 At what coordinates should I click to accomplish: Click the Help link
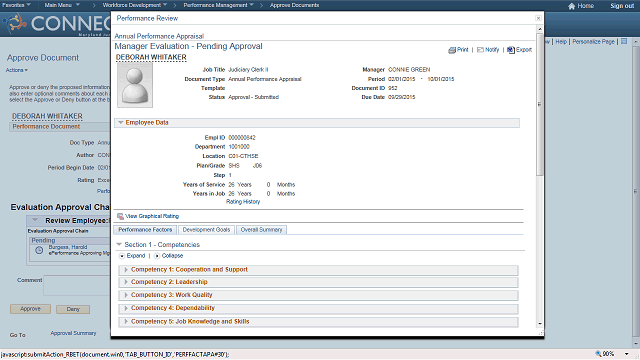561,42
